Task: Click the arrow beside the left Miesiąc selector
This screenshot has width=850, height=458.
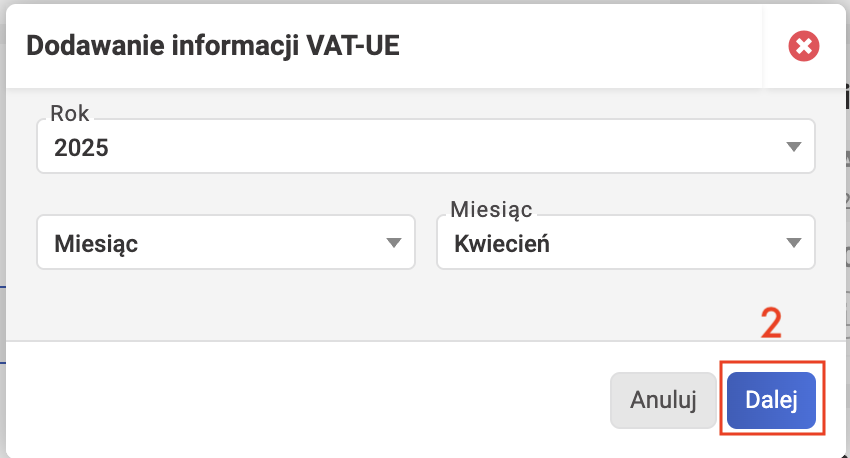Action: 394,243
